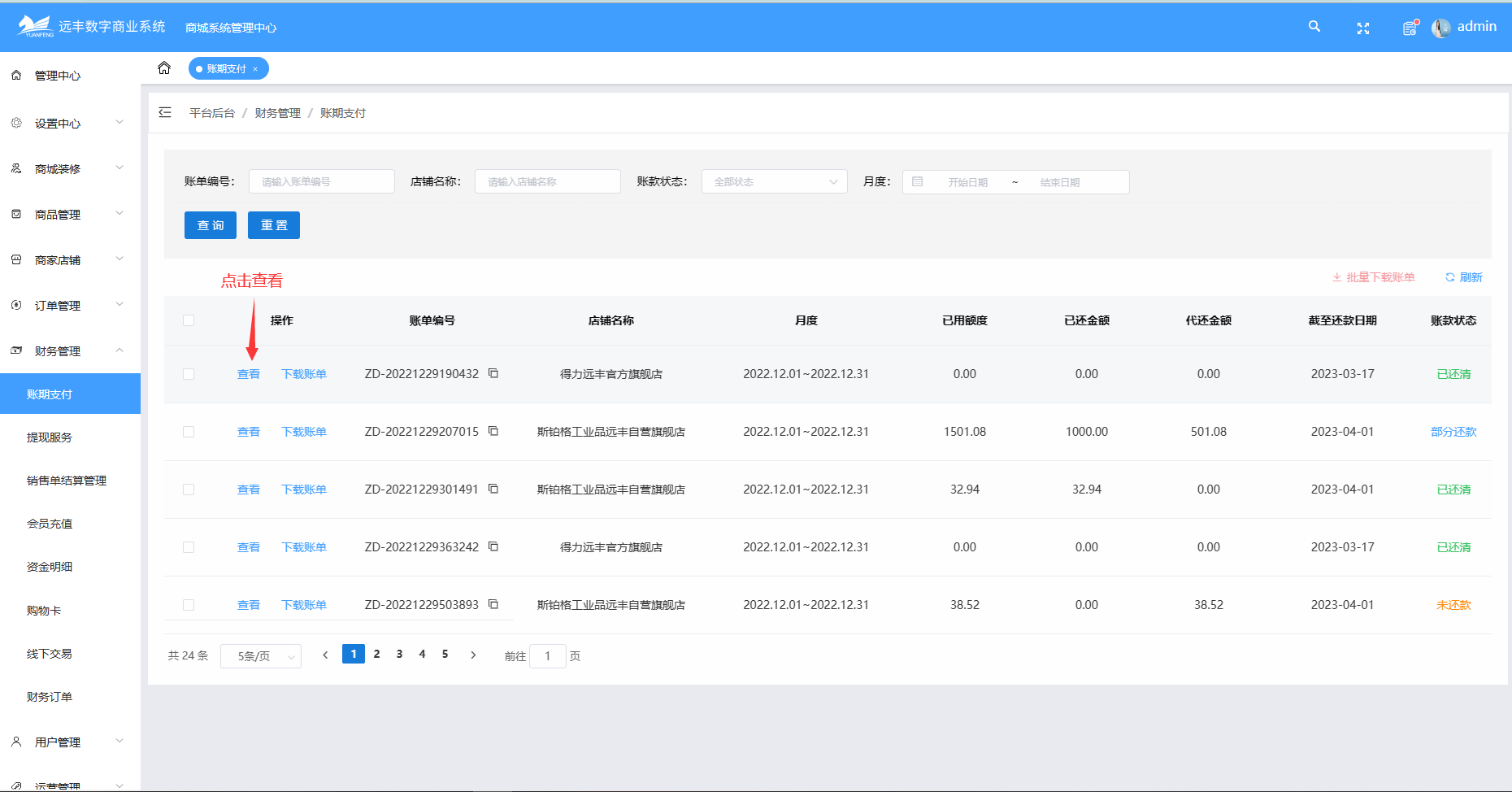View bill ZD-20221229503893 via 查看
This screenshot has width=1512, height=792.
[x=249, y=605]
